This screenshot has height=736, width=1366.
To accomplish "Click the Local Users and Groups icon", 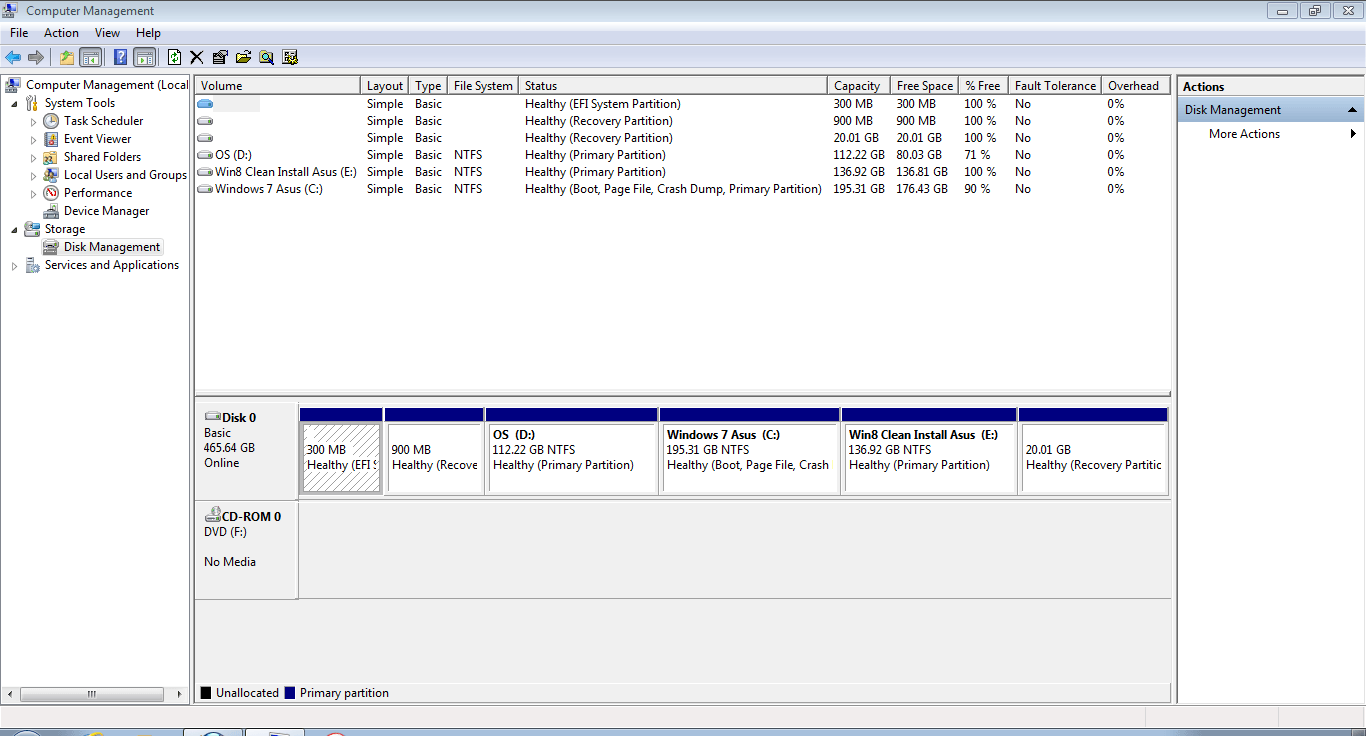I will 51,175.
